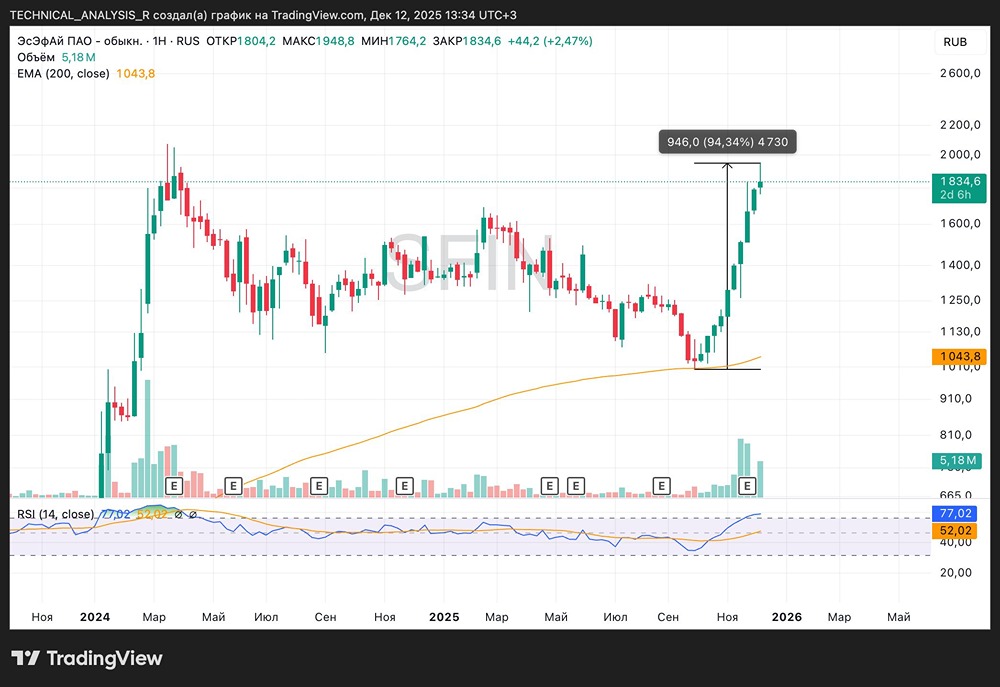Open the E earnings marker above Сен 2024

[318, 486]
